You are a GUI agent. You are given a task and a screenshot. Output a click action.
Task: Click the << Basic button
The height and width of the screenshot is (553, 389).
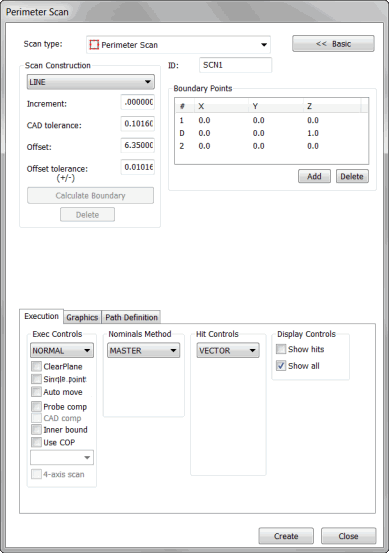coord(333,44)
